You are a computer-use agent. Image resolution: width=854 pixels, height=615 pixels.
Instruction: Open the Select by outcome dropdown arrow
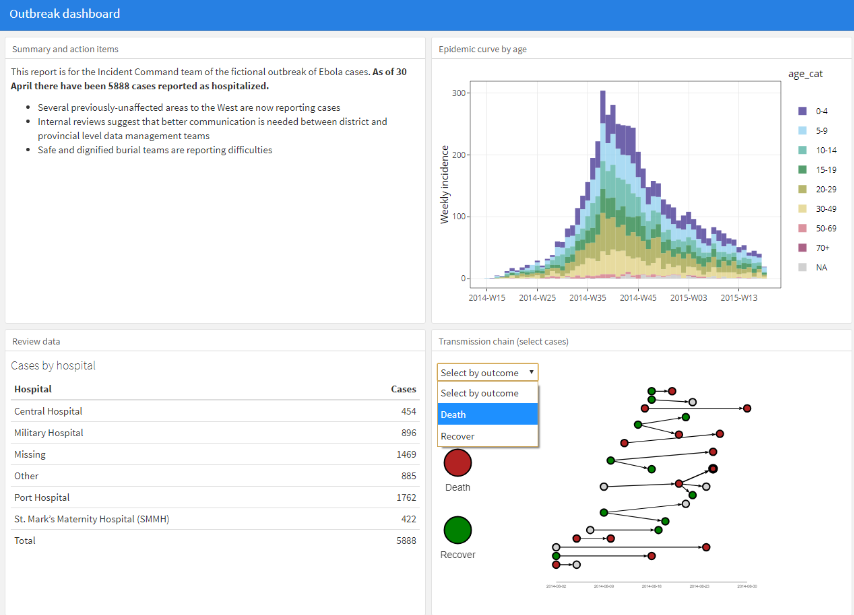(531, 371)
